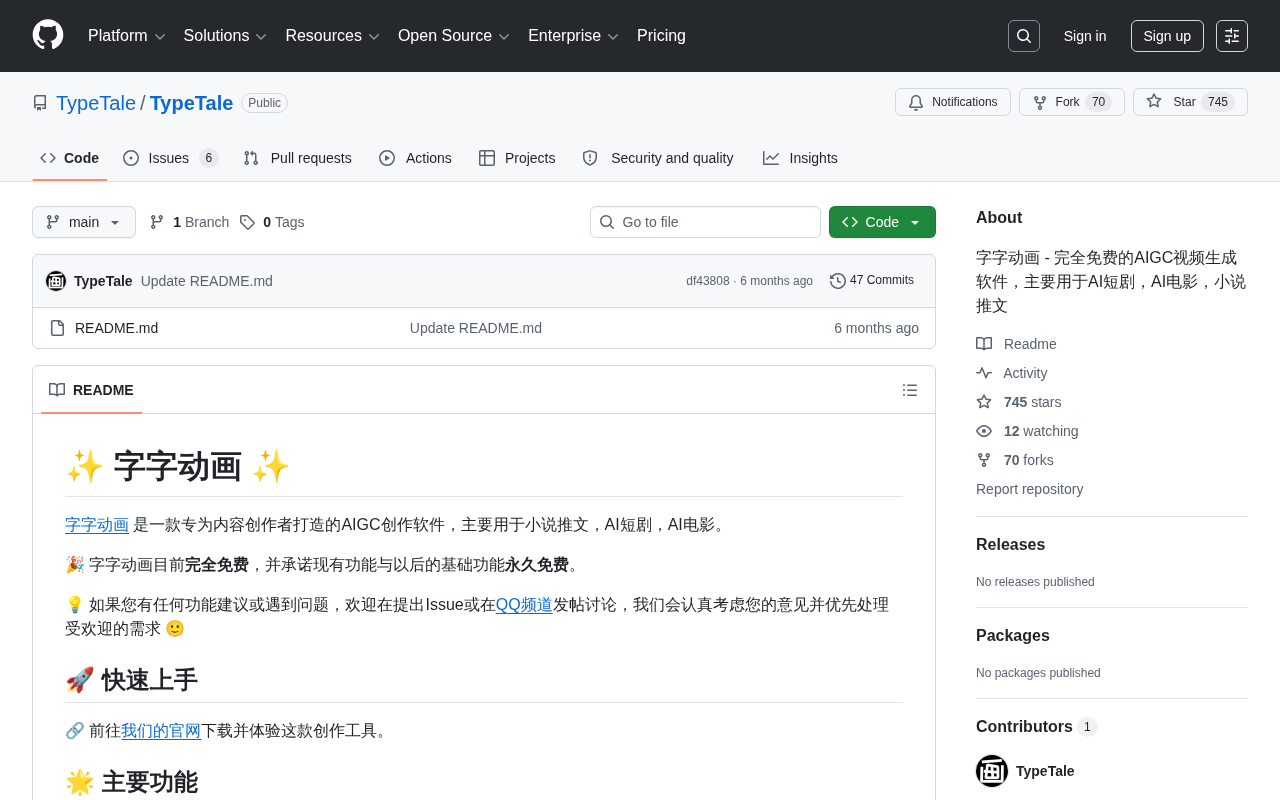This screenshot has height=800, width=1280.
Task: Open the Packages section heading
Action: (1013, 636)
